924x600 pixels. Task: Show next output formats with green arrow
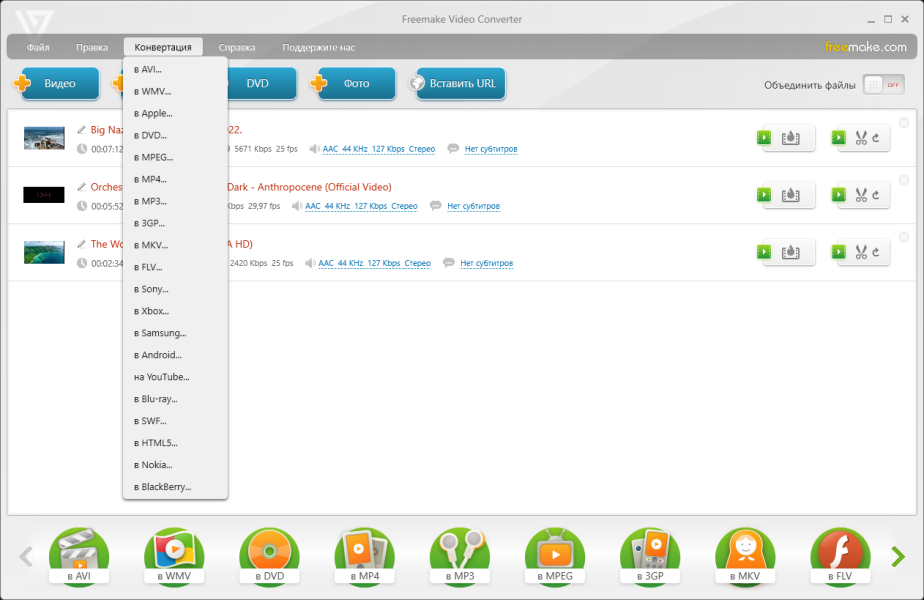(898, 556)
